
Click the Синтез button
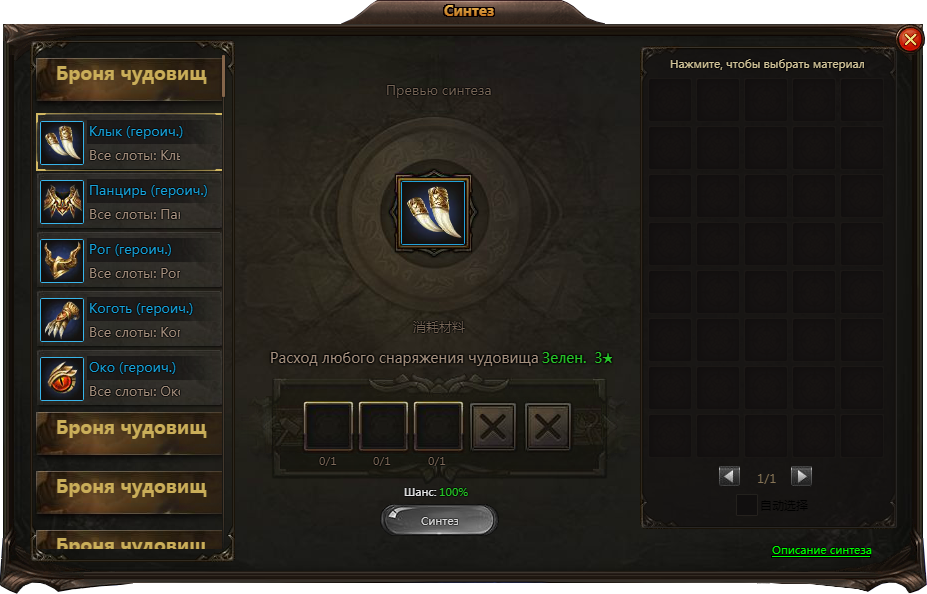coord(439,521)
